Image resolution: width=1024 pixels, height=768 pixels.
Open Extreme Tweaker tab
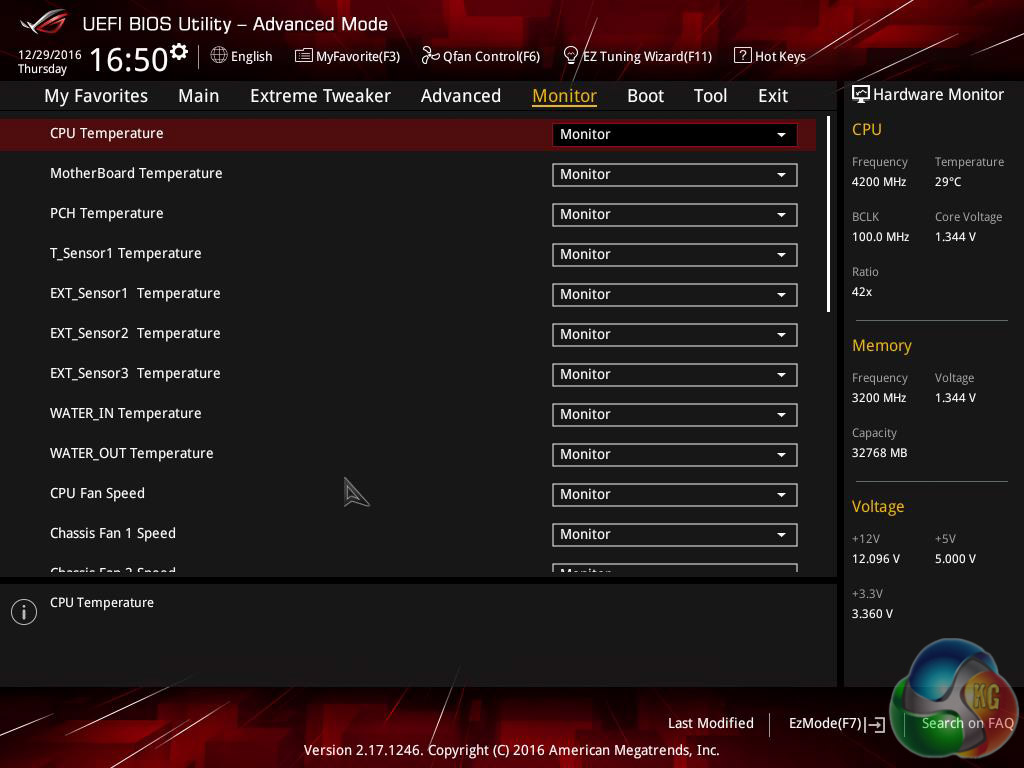pyautogui.click(x=320, y=96)
